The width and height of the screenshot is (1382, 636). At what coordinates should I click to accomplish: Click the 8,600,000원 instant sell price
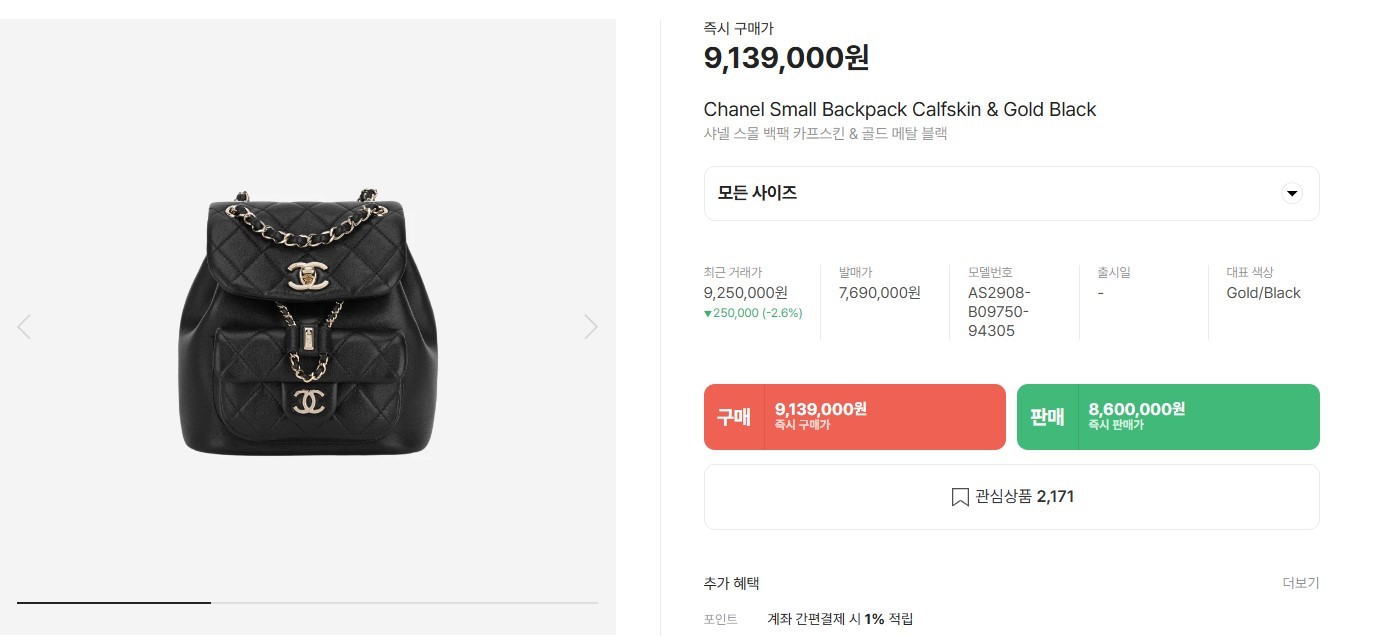pyautogui.click(x=1137, y=409)
